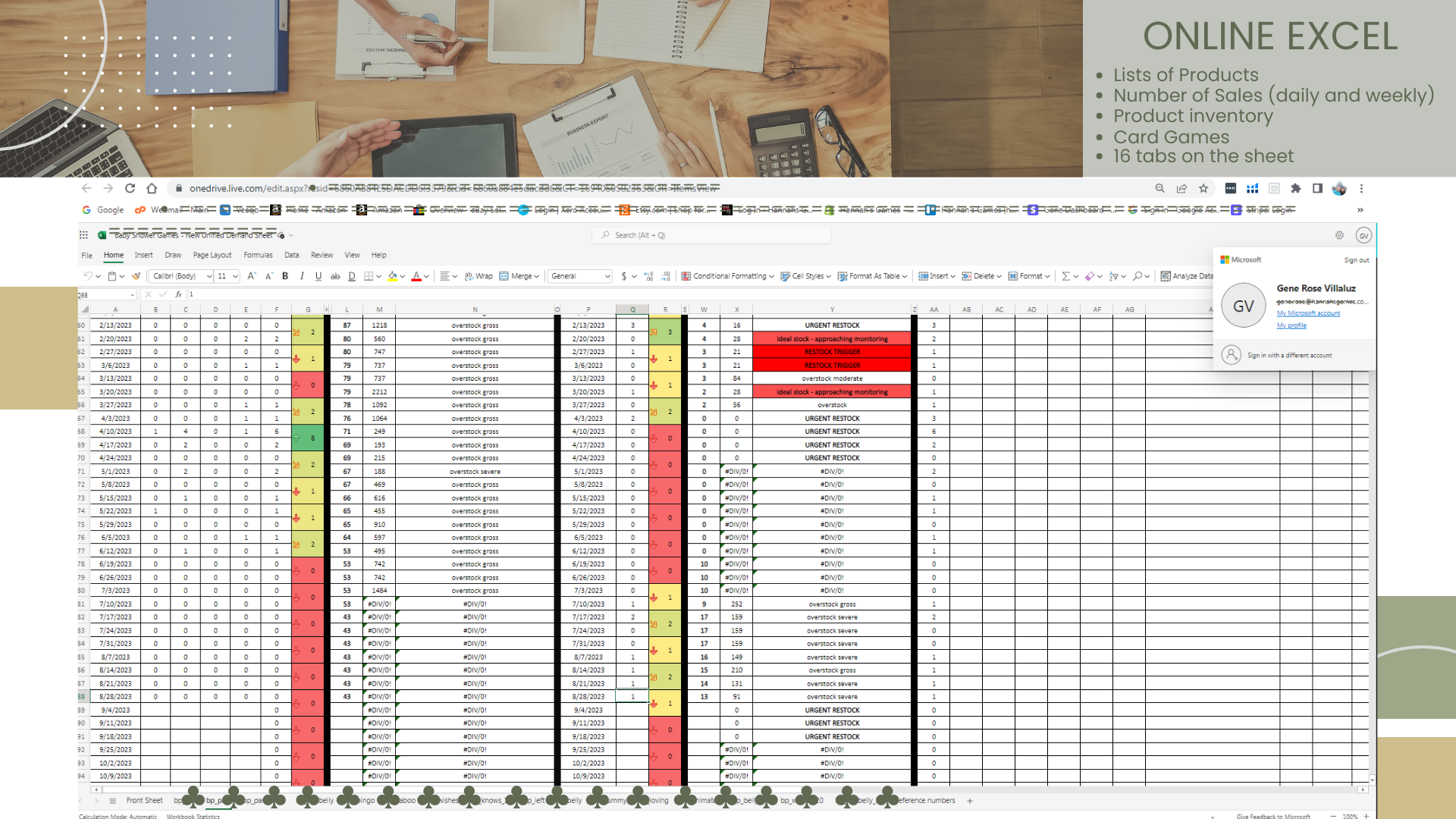Click the strikethrough icon
Screen dimensions: 1456x819
tap(335, 276)
